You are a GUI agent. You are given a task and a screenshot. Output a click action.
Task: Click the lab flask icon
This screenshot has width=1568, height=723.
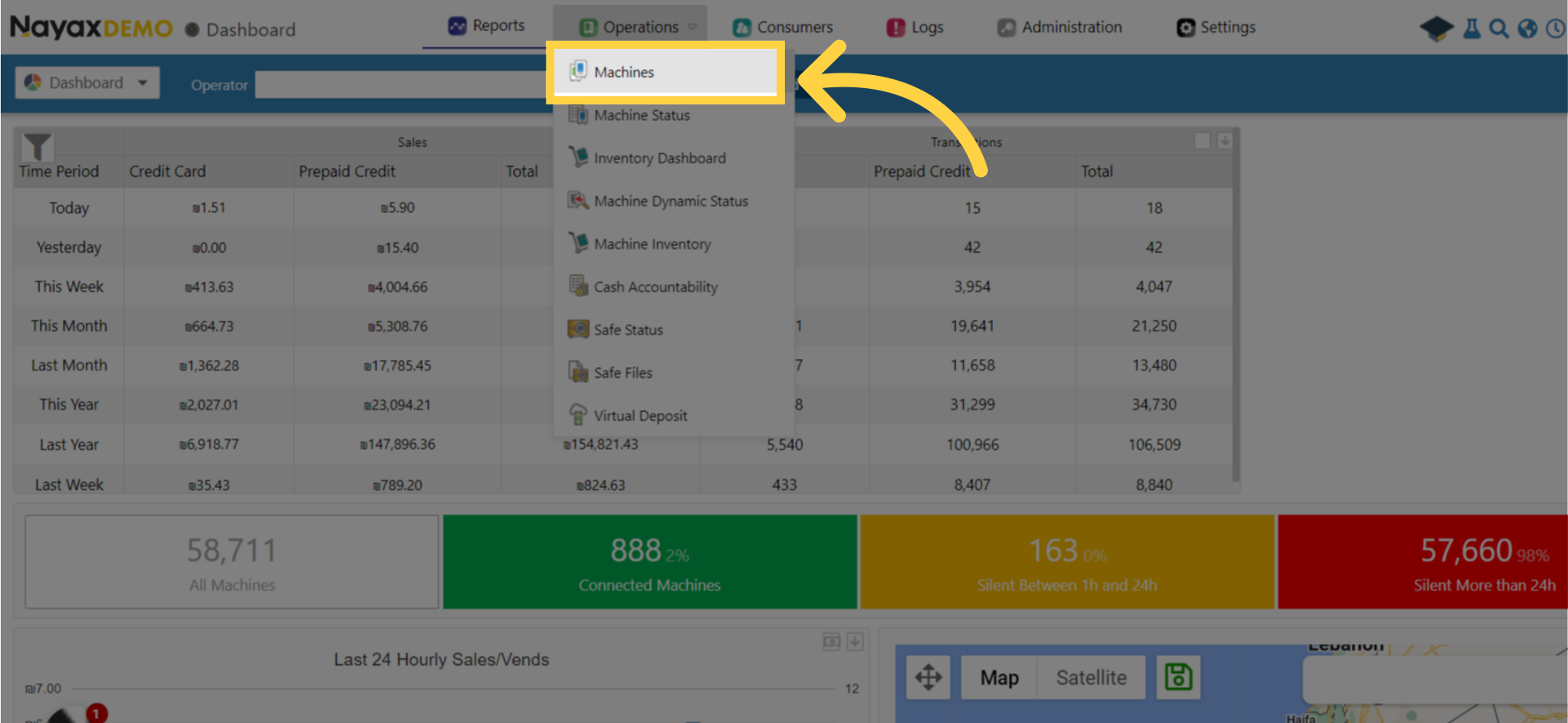point(1472,29)
